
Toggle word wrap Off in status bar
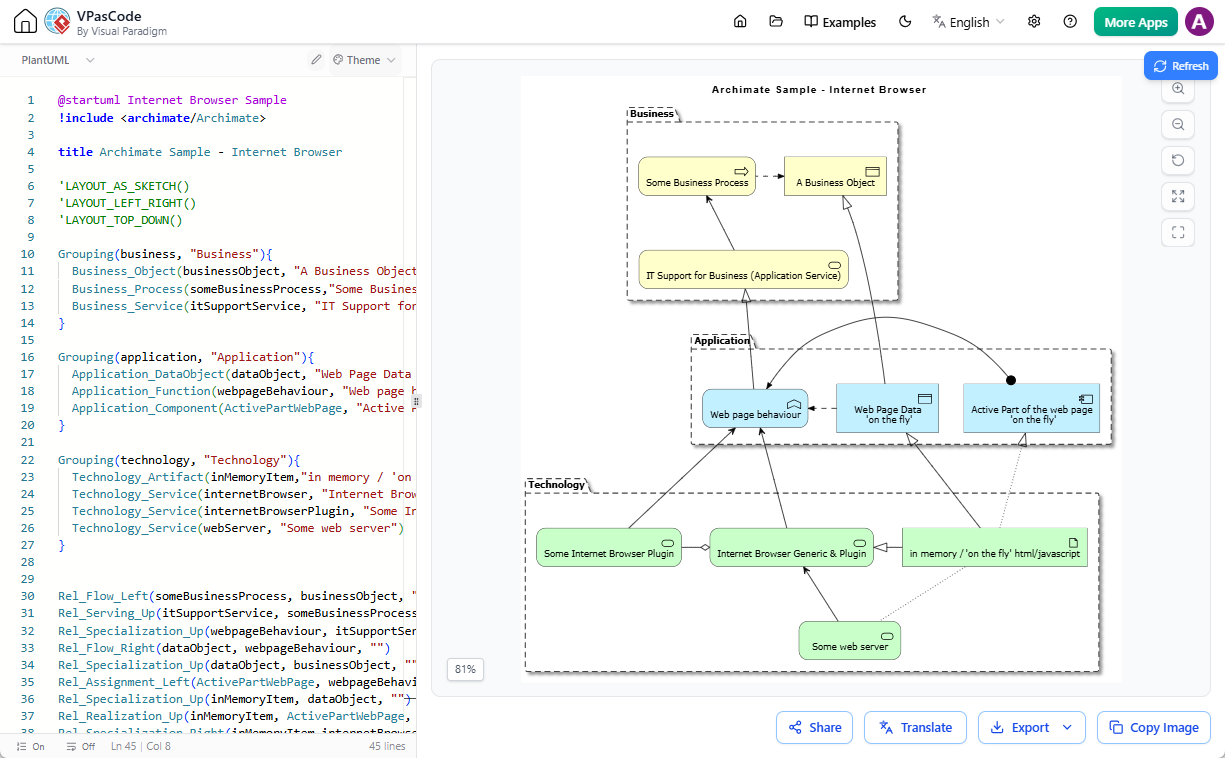point(80,746)
